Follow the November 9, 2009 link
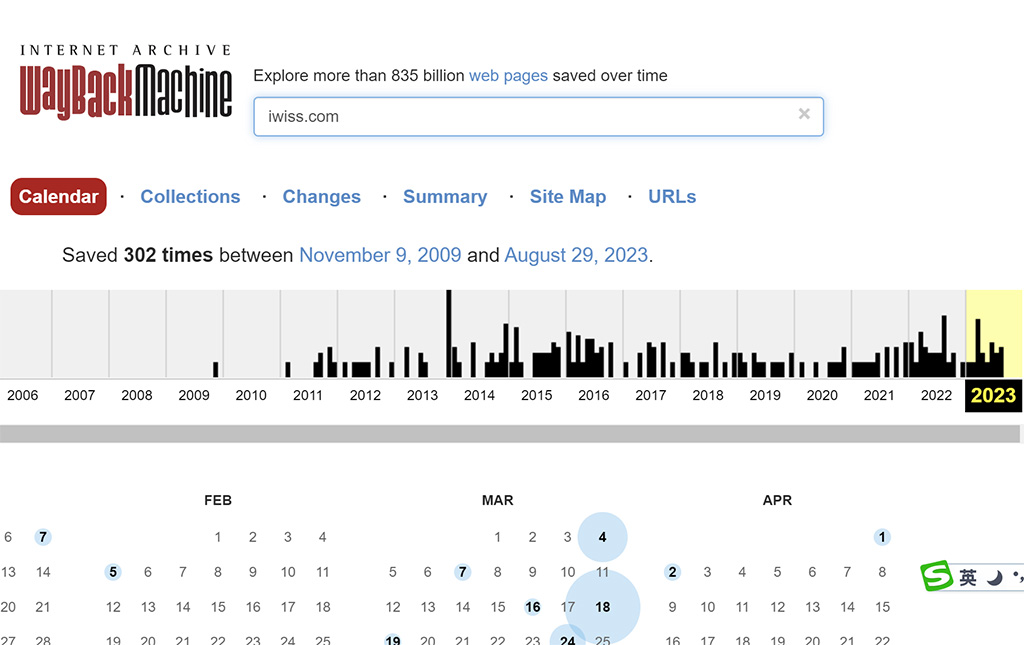Viewport: 1024px width, 645px height. click(x=380, y=255)
